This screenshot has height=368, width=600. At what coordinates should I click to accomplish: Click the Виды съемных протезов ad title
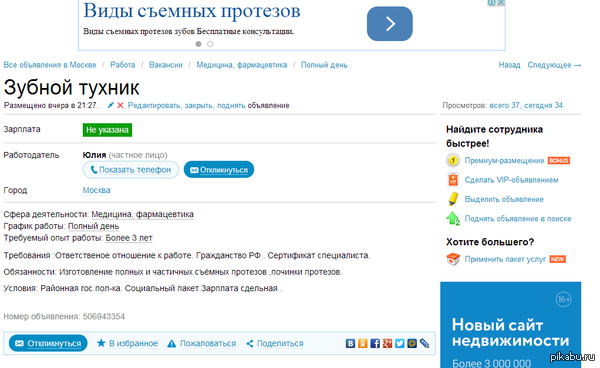pyautogui.click(x=192, y=11)
